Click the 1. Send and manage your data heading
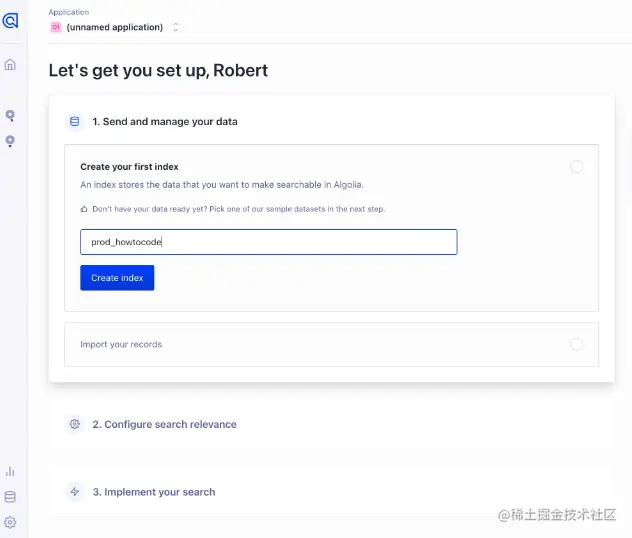632x538 pixels. coord(165,121)
